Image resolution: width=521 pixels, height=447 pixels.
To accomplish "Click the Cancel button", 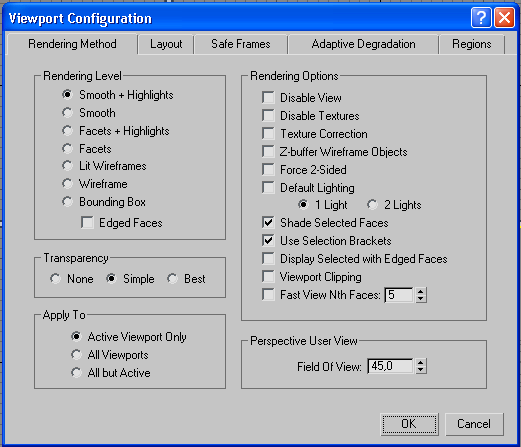I will tap(474, 424).
